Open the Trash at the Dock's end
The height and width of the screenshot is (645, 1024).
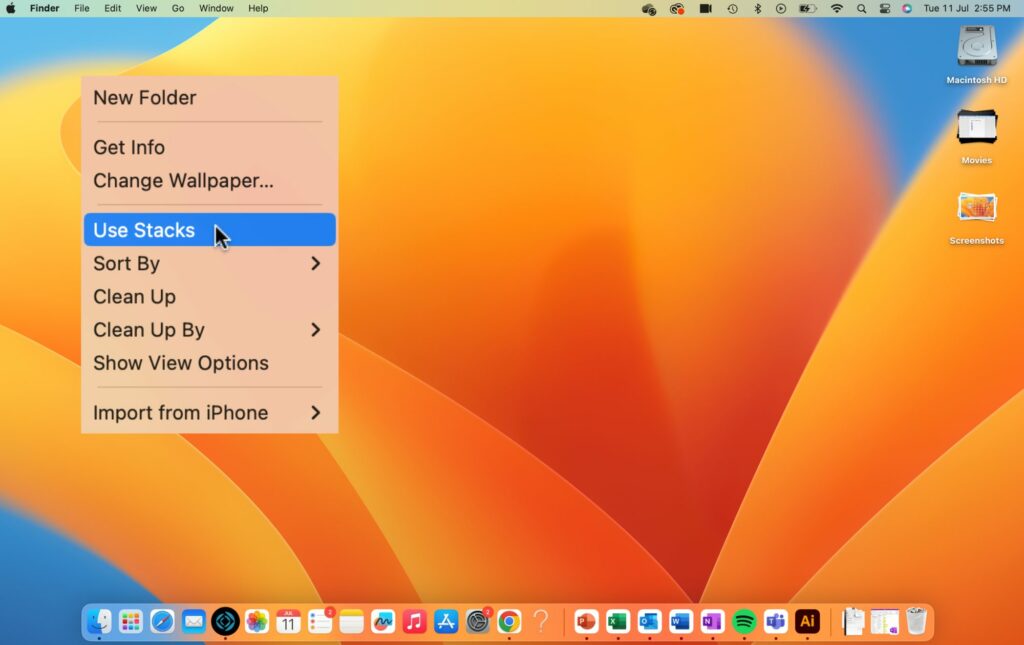pos(917,621)
